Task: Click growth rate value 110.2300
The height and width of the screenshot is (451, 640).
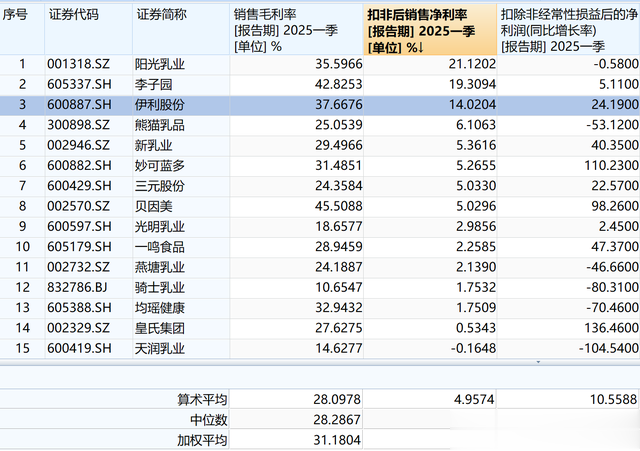Action: (x=611, y=166)
